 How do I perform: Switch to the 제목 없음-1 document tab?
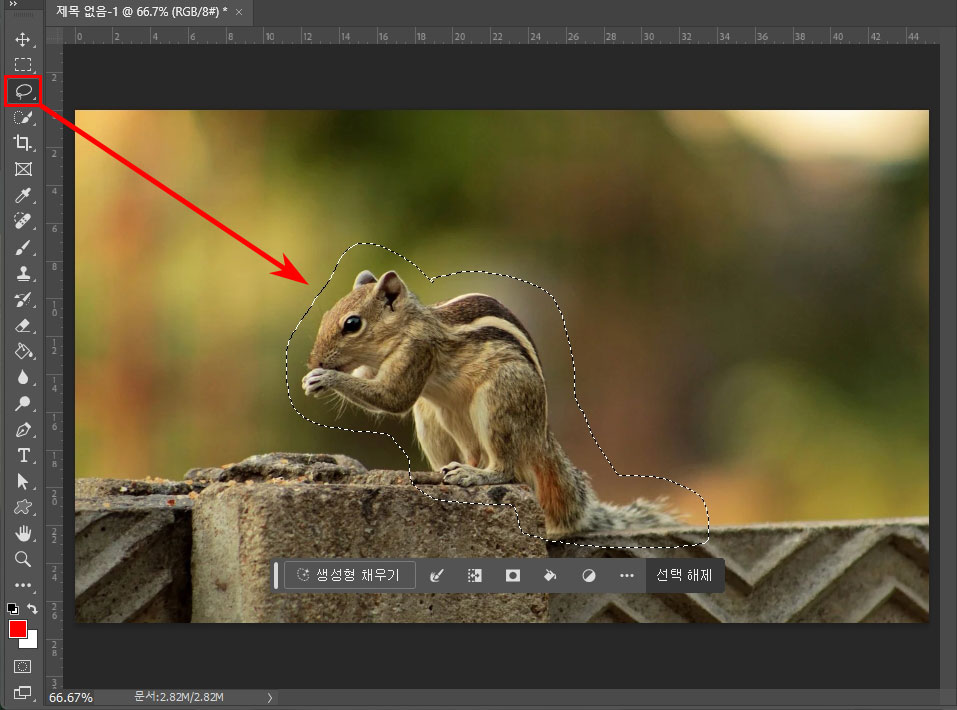(142, 12)
